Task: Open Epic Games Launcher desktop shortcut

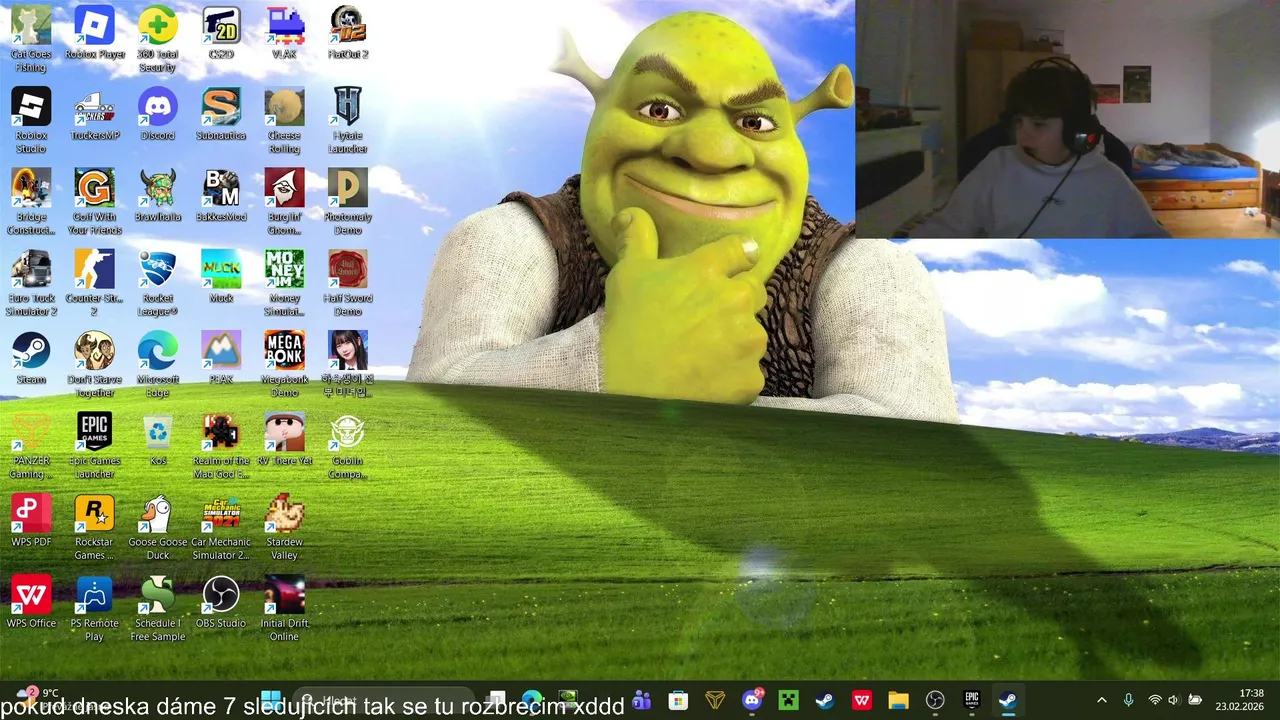Action: (x=94, y=446)
